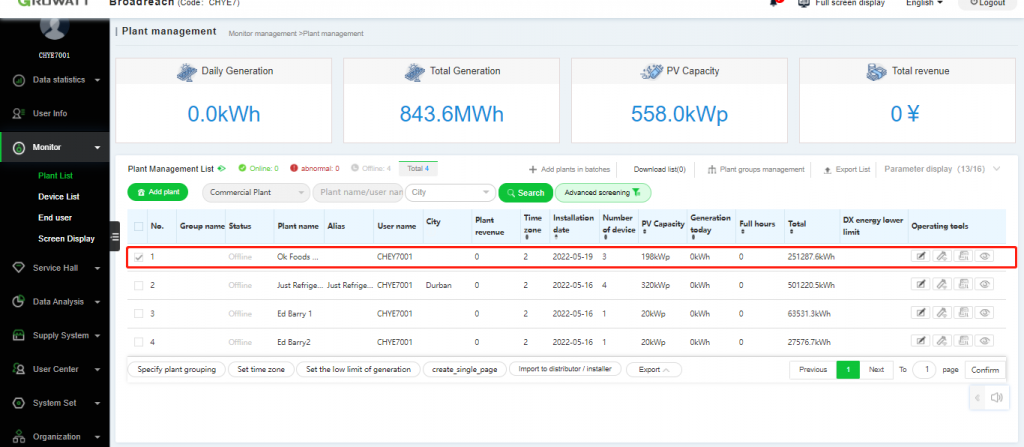Collapse the Monitor sidebar menu
Image resolution: width=1024 pixels, height=447 pixels.
pos(55,148)
